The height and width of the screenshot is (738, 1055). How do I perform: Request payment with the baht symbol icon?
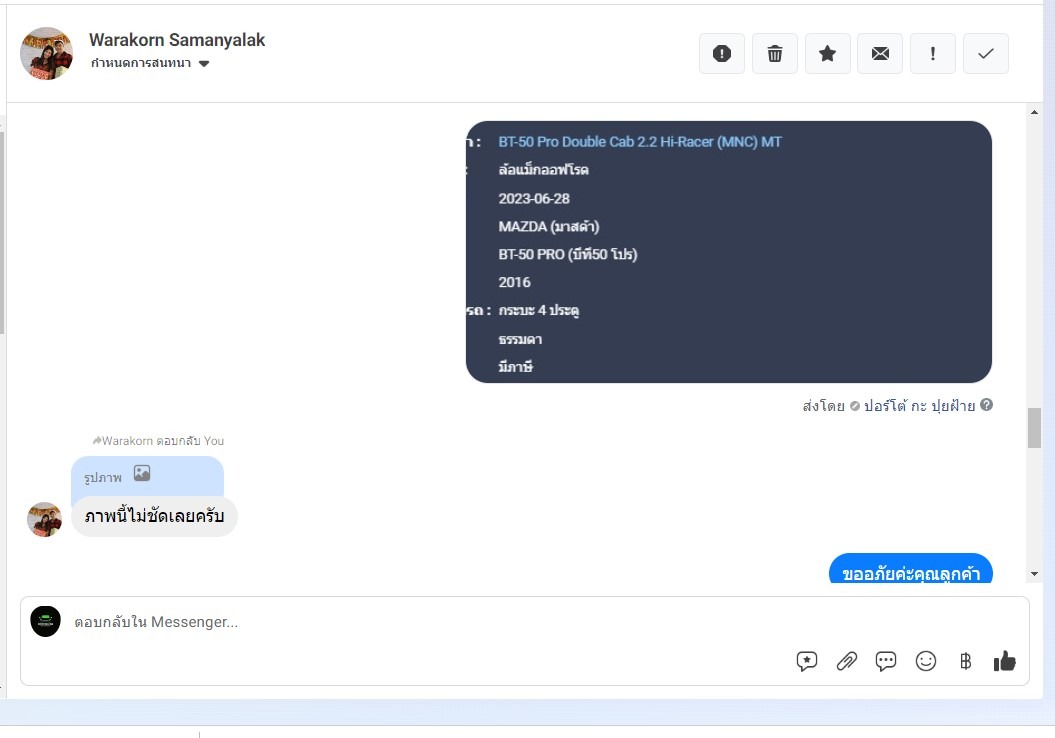(966, 661)
